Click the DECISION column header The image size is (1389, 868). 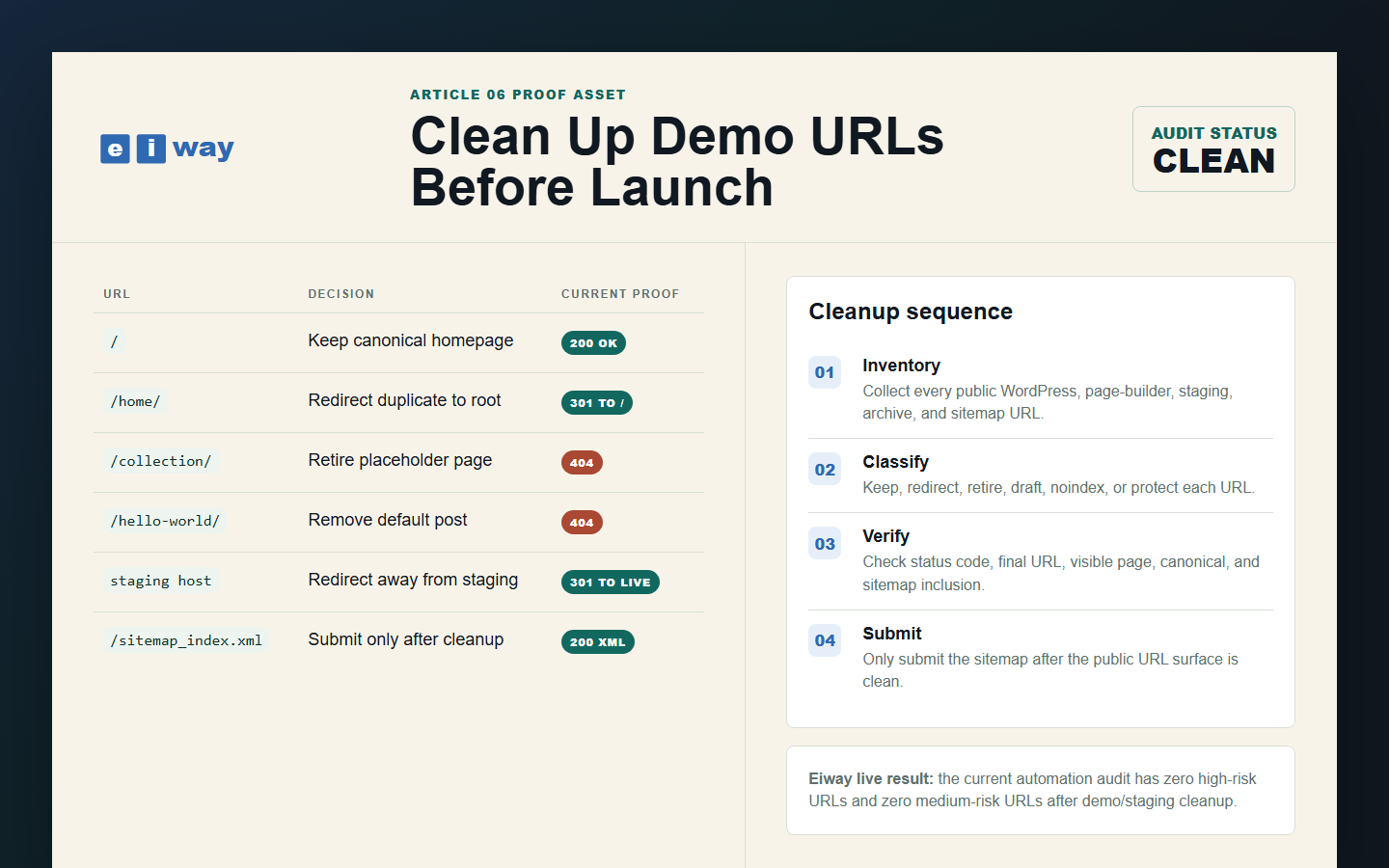341,294
